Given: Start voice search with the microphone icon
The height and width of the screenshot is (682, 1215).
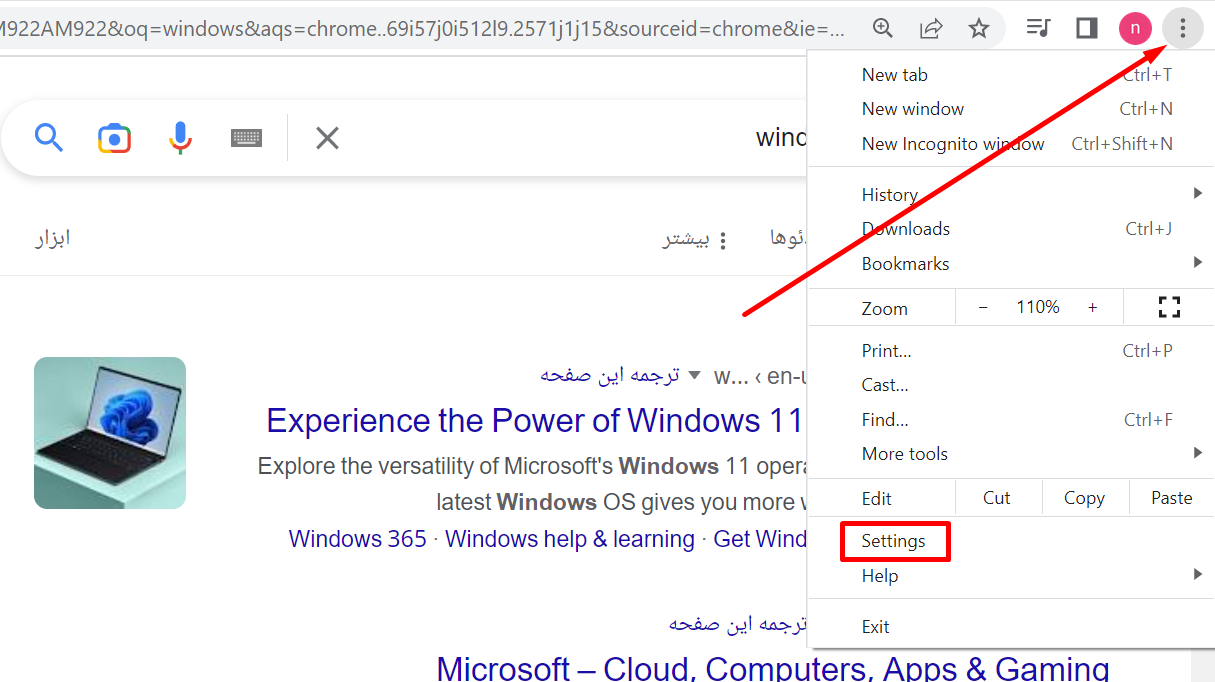Looking at the screenshot, I should click(180, 138).
